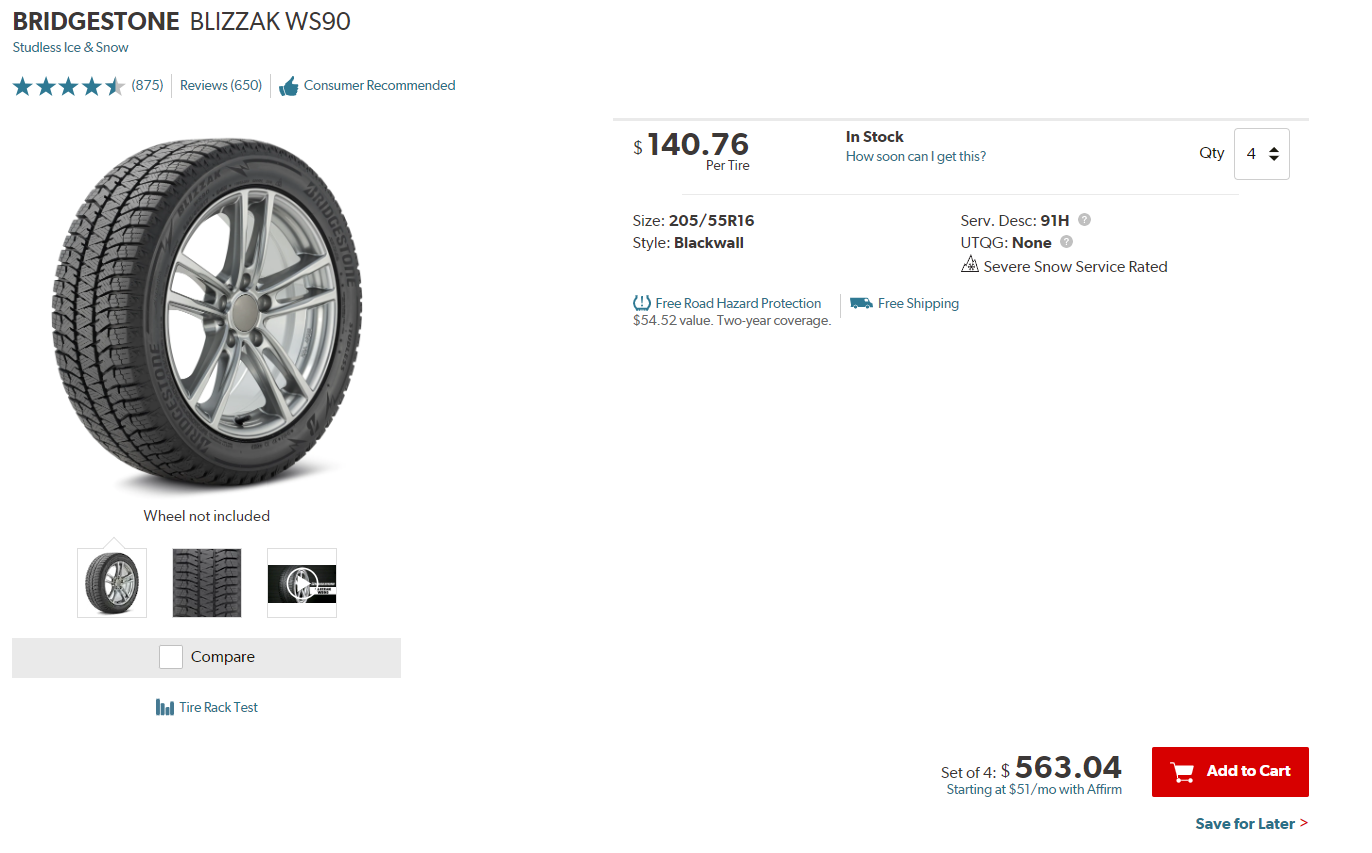
Task: Select the tread pattern thumbnail
Action: pyautogui.click(x=207, y=583)
